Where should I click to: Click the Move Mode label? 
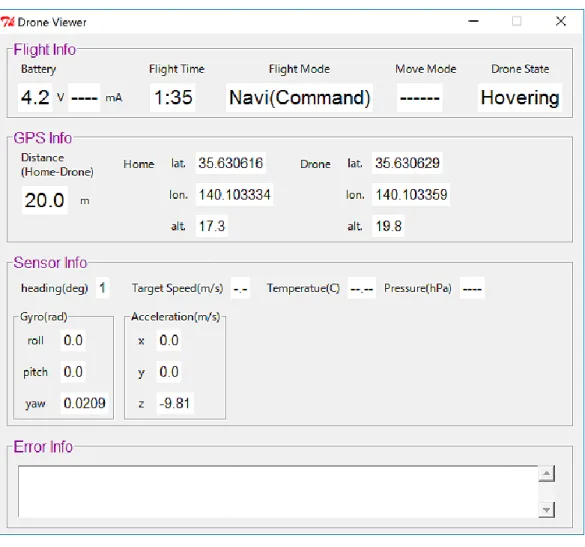click(x=426, y=69)
